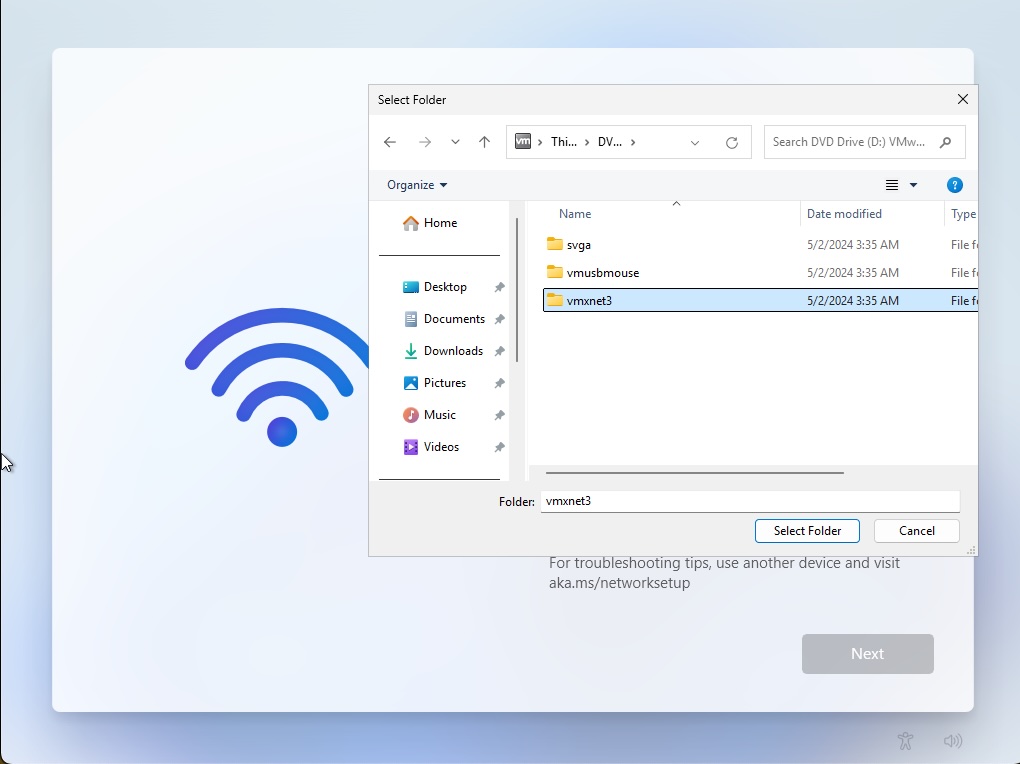Open help with the question mark icon
Viewport: 1020px width, 764px height.
point(954,185)
